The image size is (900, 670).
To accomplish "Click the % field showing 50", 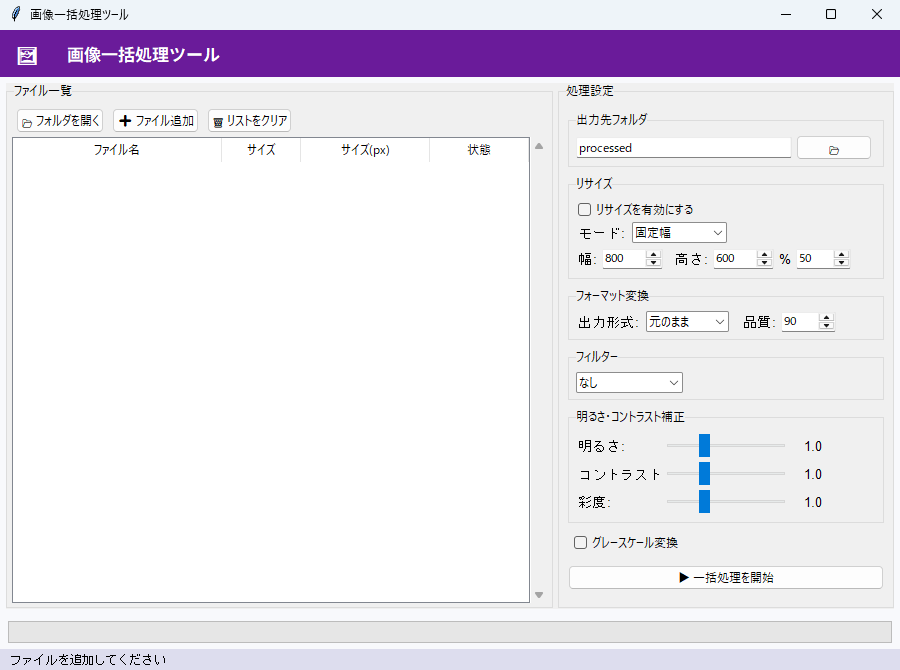I will pos(816,258).
